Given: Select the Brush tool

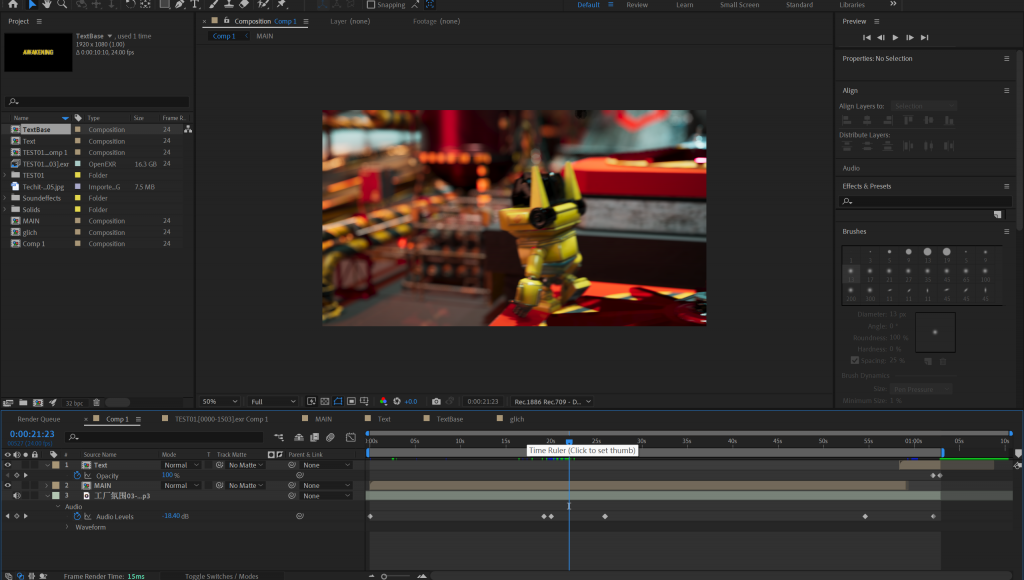Looking at the screenshot, I should click(214, 4).
